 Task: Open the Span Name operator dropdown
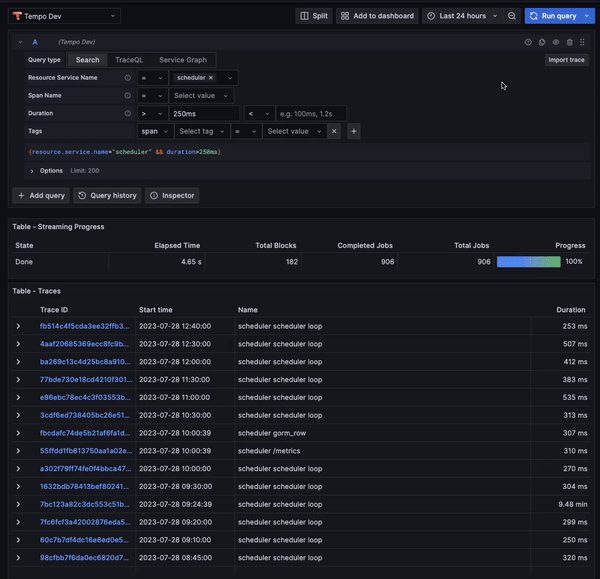[x=152, y=96]
